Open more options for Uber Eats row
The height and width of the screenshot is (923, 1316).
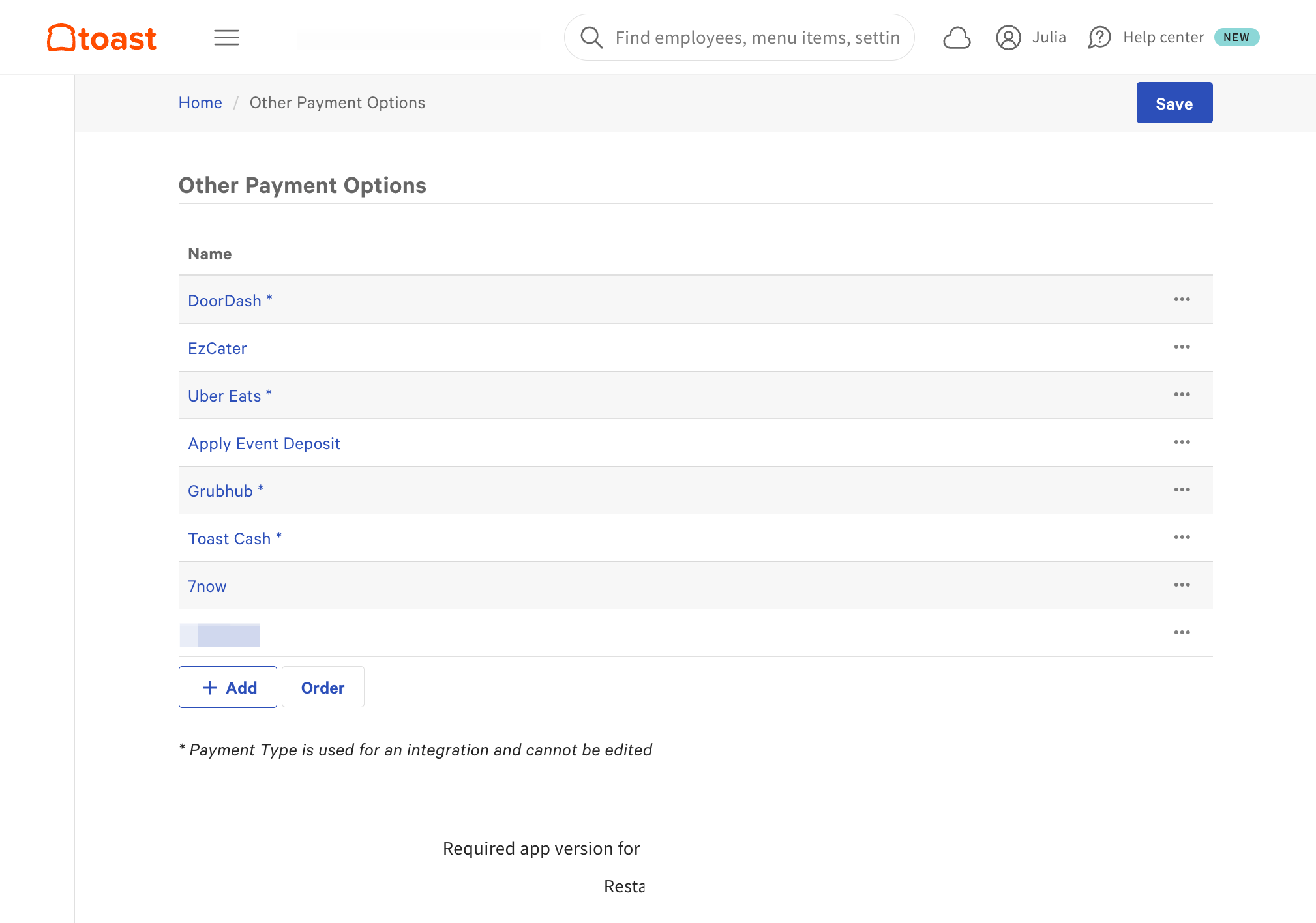[x=1182, y=395]
